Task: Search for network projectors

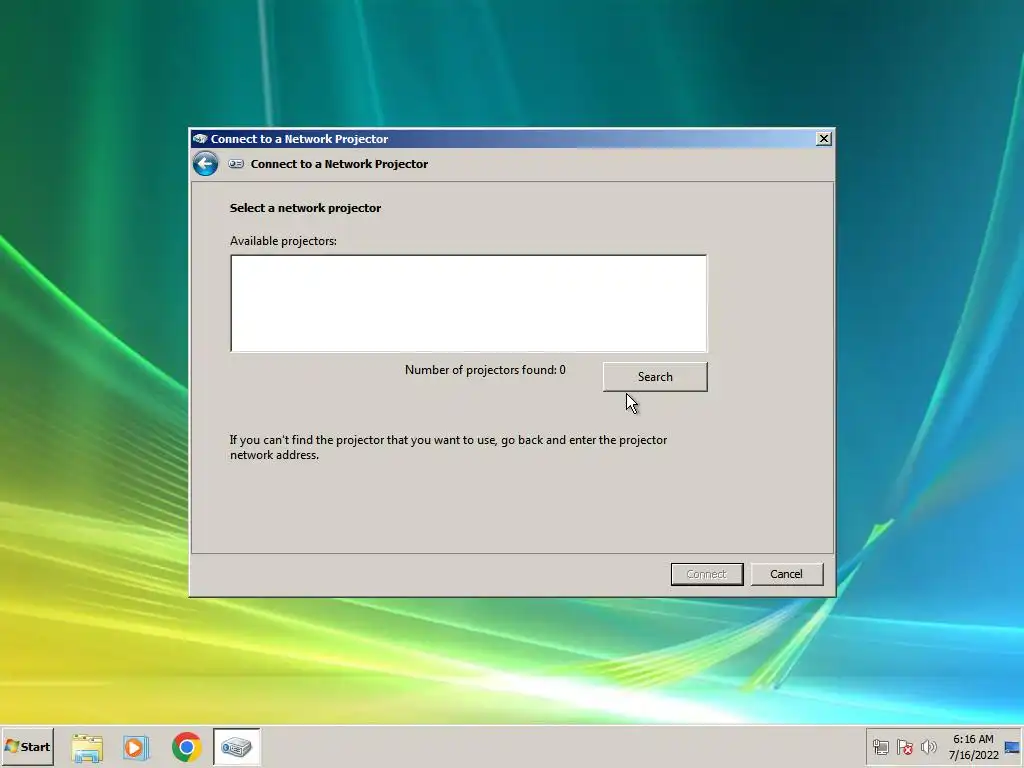Action: [x=655, y=377]
